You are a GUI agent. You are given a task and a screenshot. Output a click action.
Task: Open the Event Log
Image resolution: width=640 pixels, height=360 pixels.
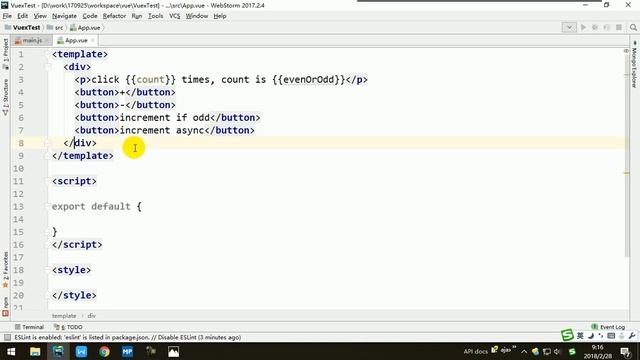(x=608, y=327)
